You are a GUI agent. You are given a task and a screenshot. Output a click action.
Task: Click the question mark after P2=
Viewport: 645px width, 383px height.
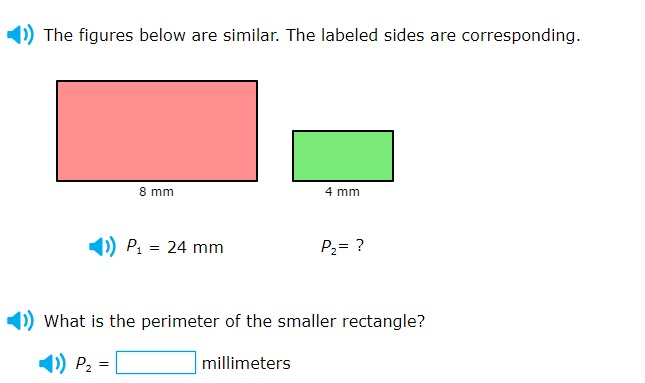[360, 246]
